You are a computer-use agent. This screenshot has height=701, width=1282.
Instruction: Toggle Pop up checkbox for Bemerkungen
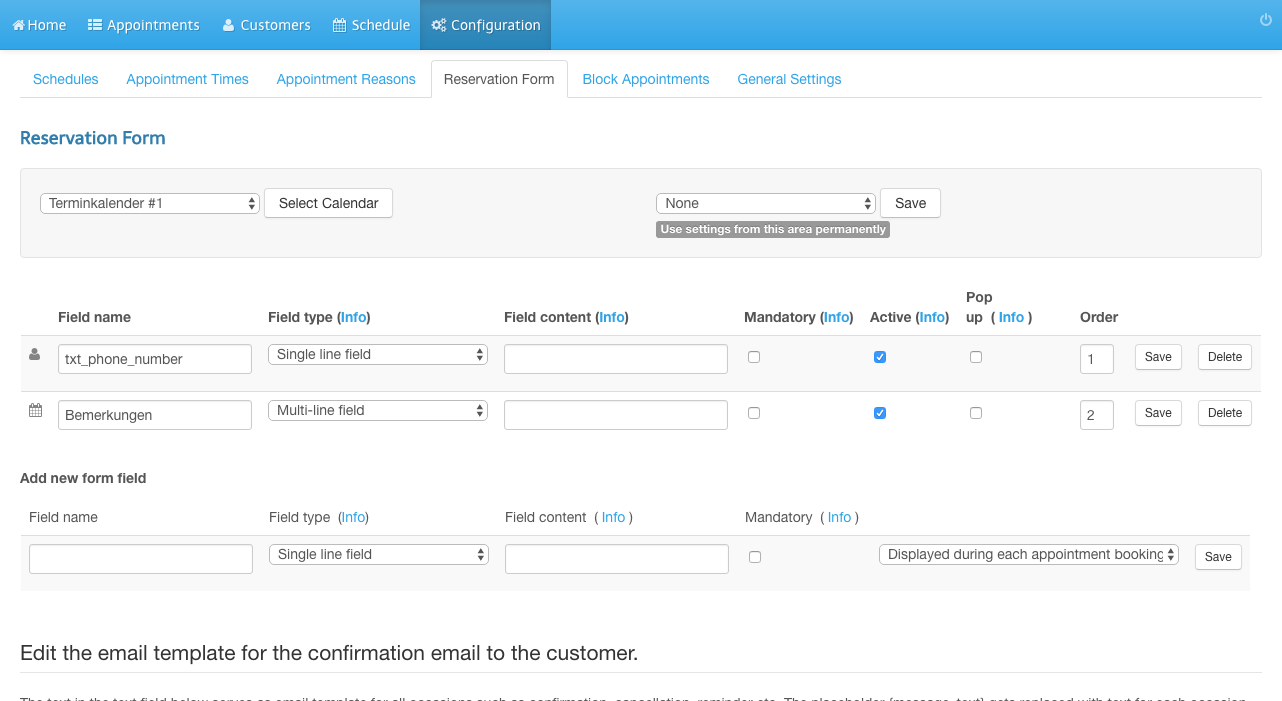tap(976, 413)
